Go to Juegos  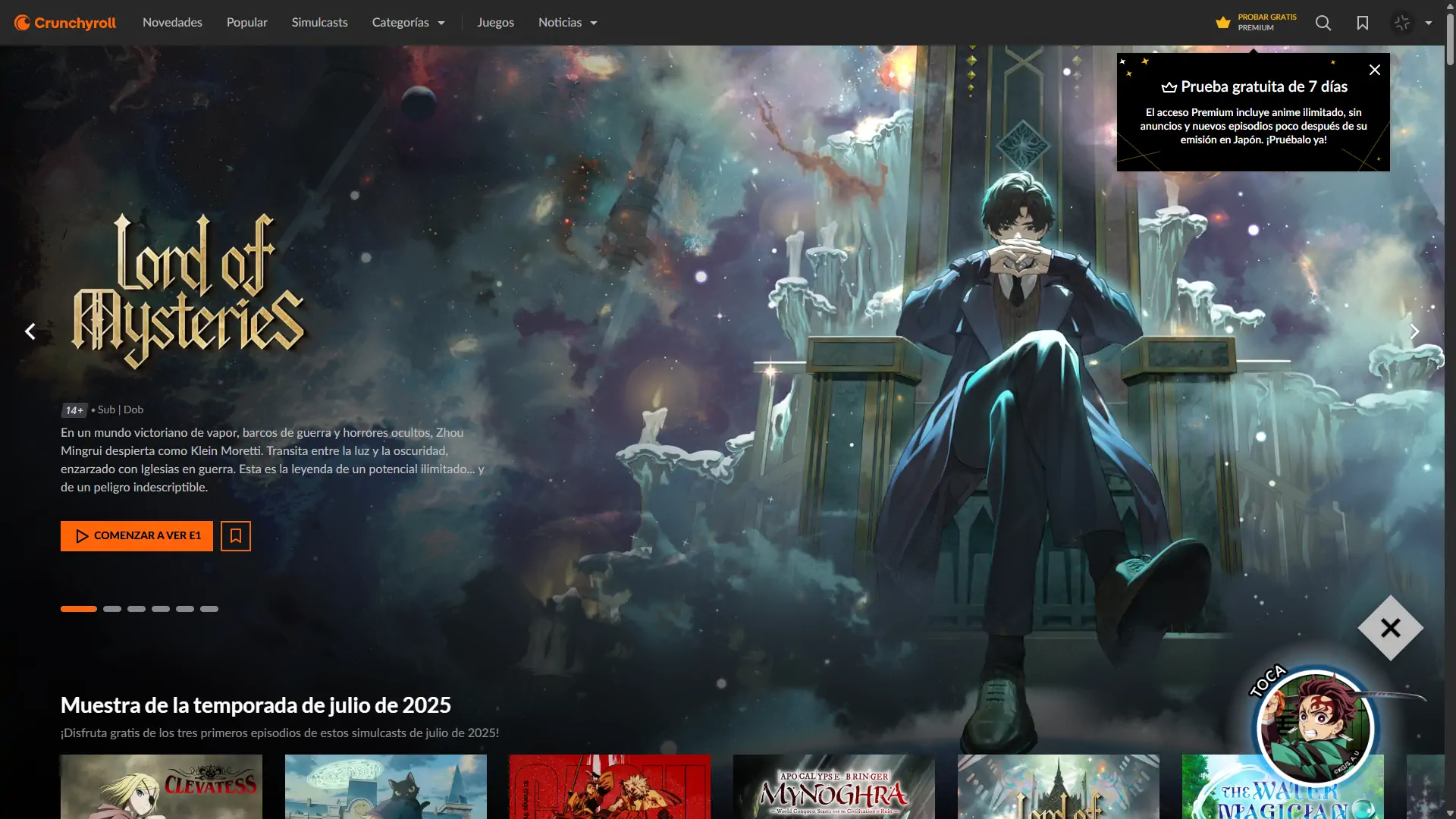tap(496, 23)
